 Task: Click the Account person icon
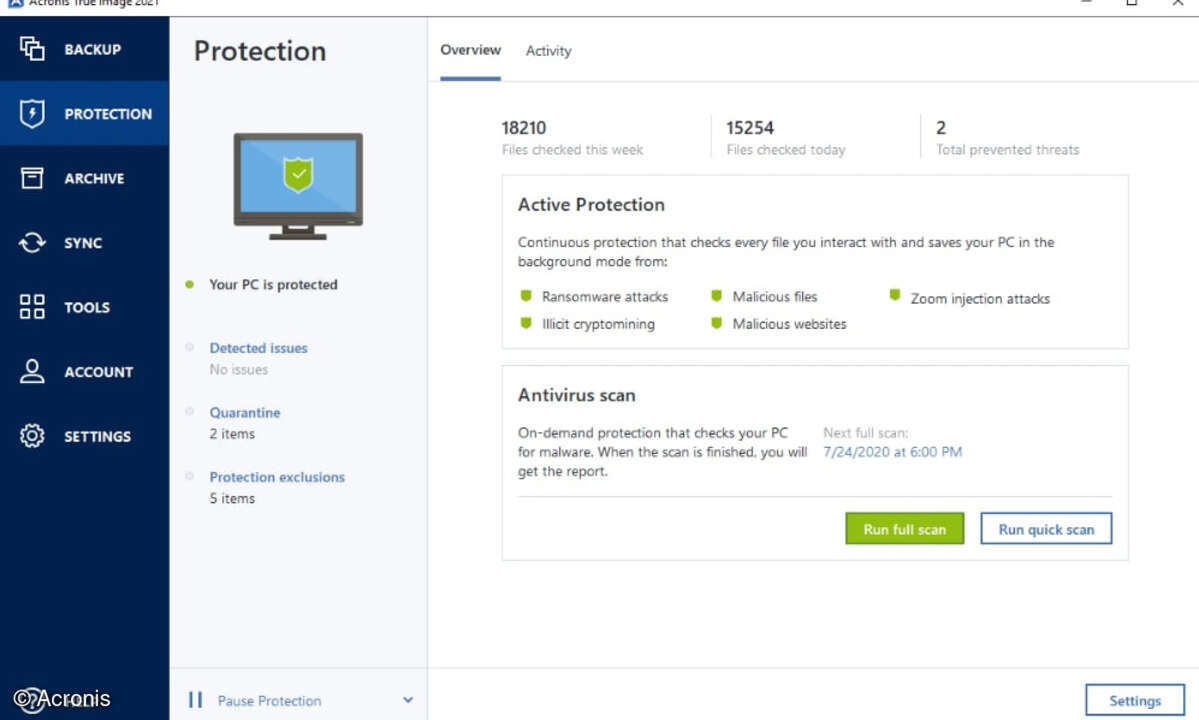(31, 371)
